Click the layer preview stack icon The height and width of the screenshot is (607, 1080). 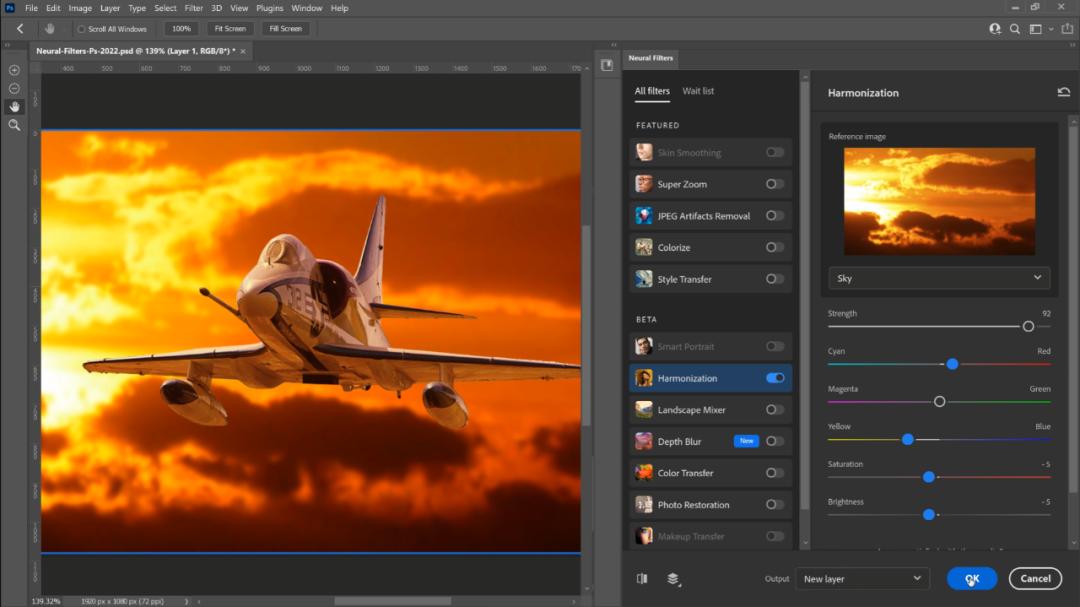pos(673,578)
